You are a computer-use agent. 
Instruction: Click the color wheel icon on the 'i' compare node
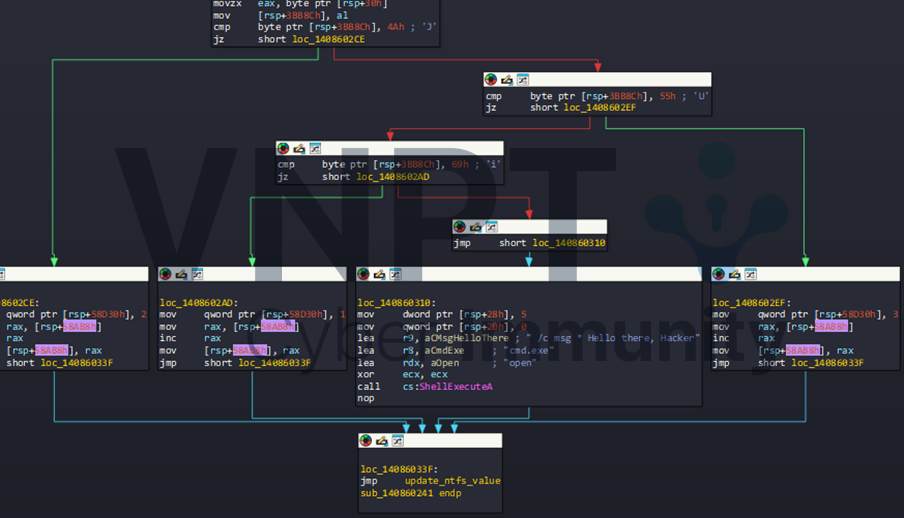(x=283, y=148)
